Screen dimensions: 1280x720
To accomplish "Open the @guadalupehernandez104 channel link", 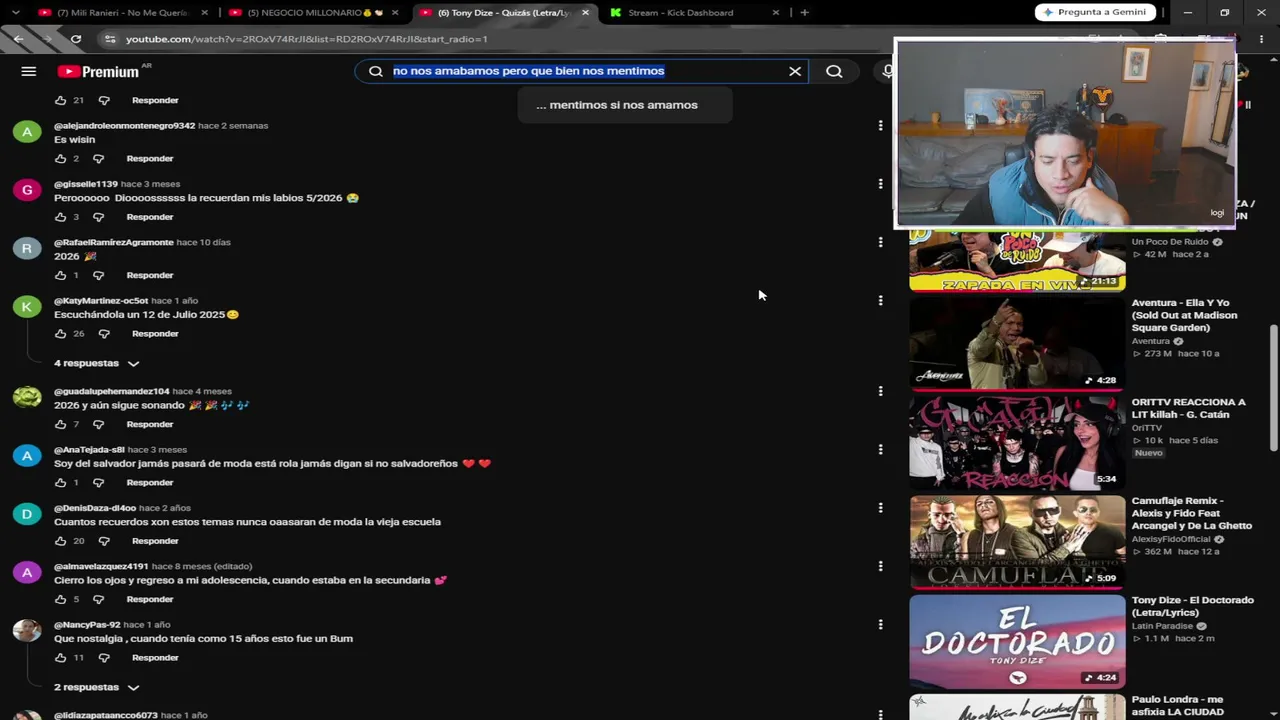I will tap(111, 391).
